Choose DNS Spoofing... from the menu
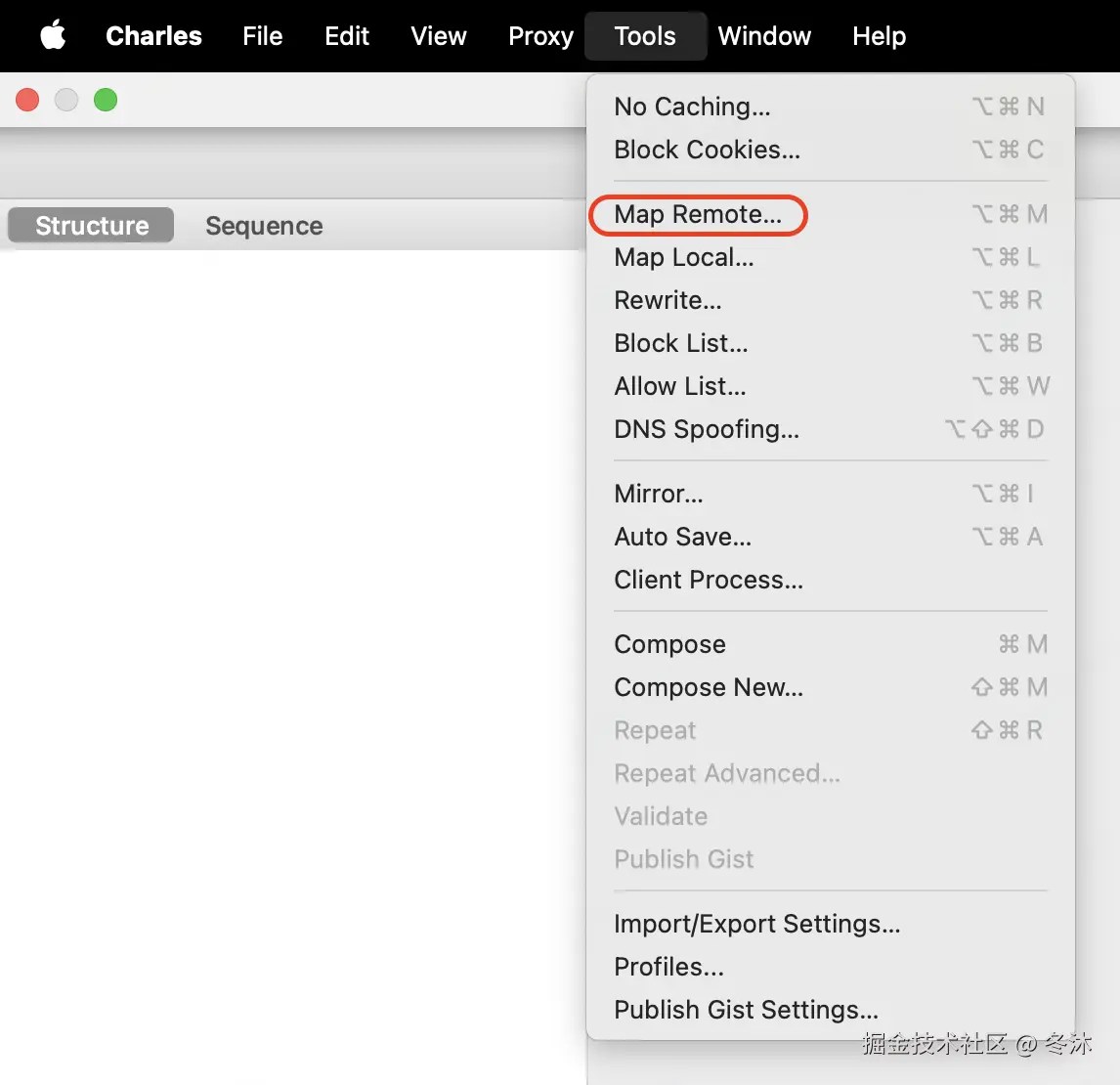Screen dimensions: 1120x1085 tap(830, 429)
